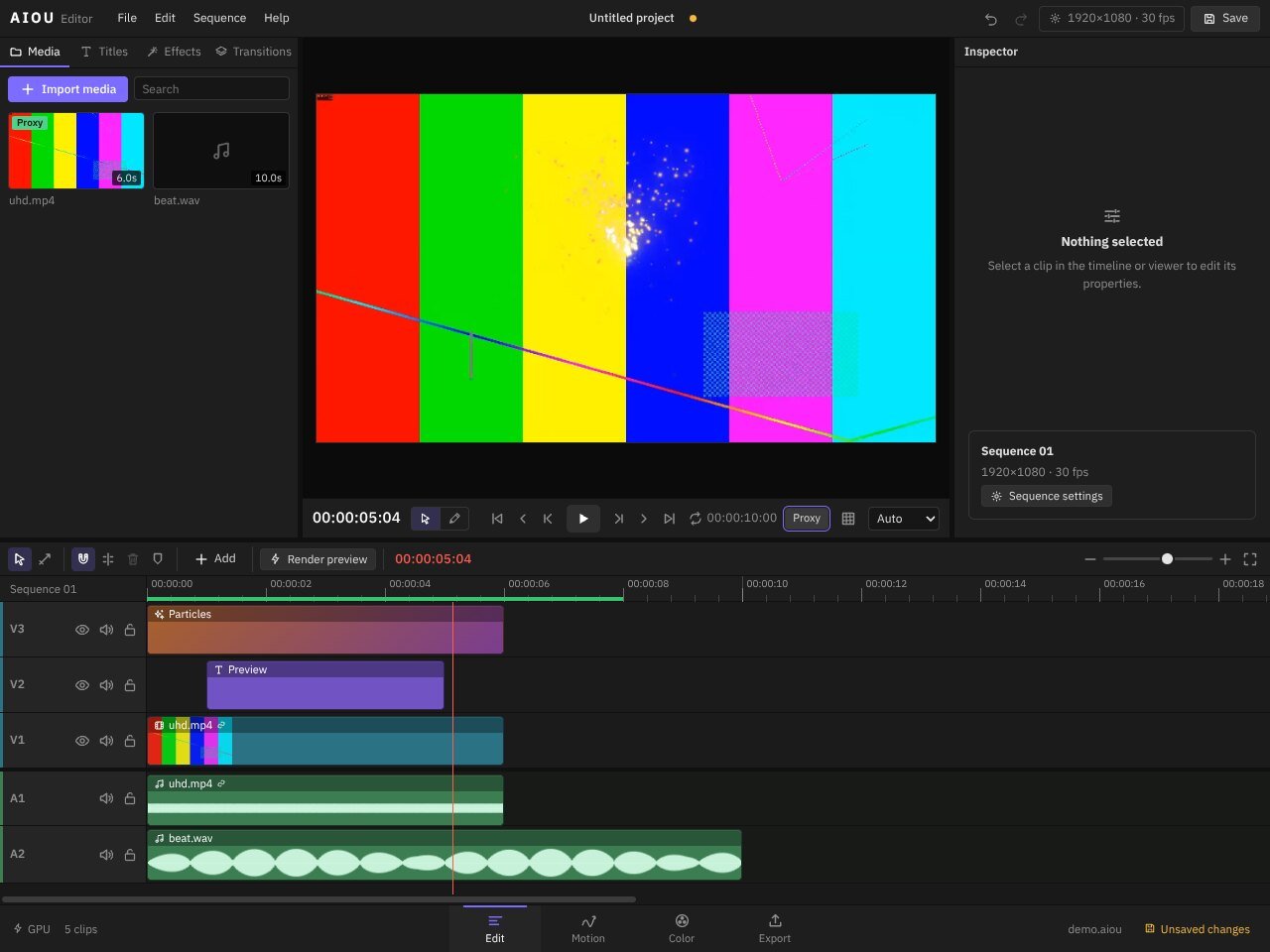Play the sequence preview

(583, 519)
